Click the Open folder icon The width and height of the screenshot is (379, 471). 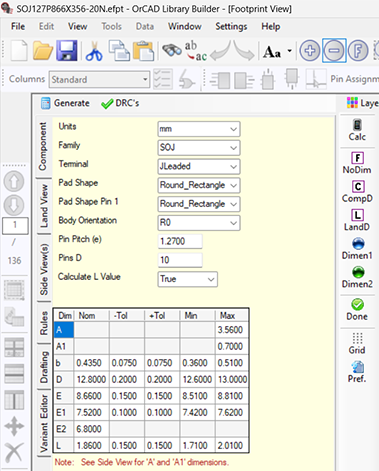[x=43, y=51]
